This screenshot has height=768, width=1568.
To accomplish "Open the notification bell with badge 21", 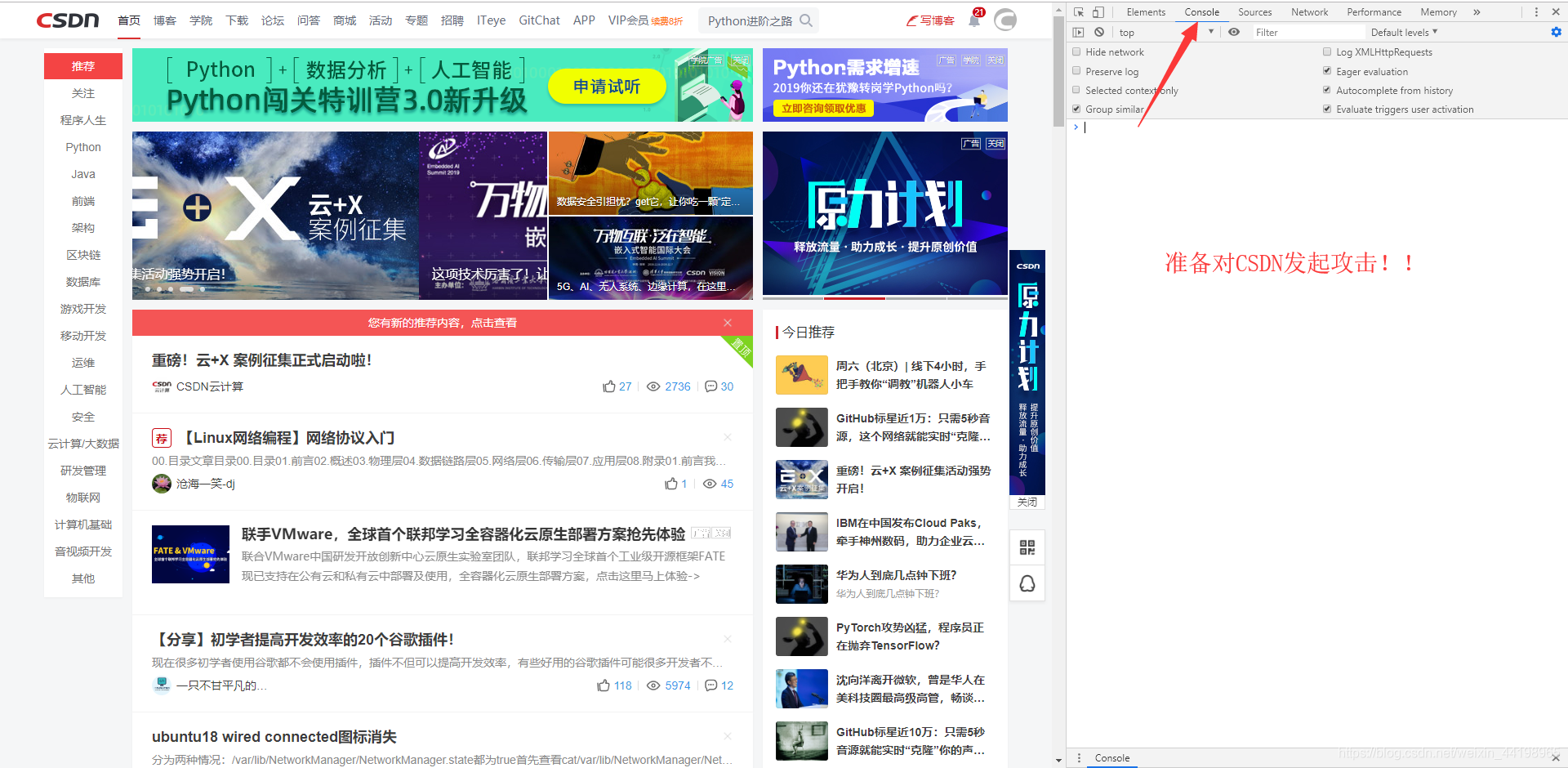I will click(974, 20).
